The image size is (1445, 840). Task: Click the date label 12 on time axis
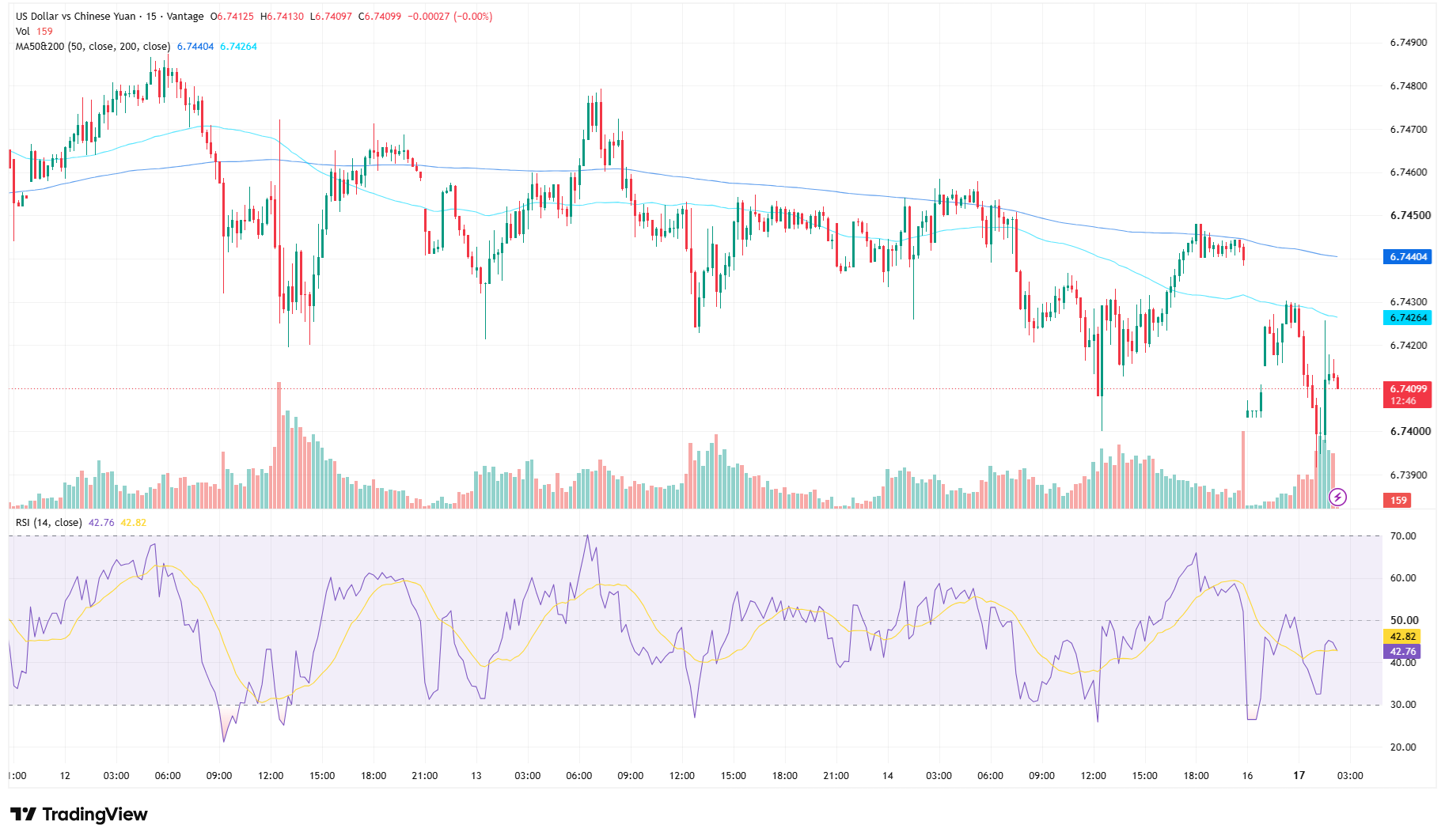(65, 776)
